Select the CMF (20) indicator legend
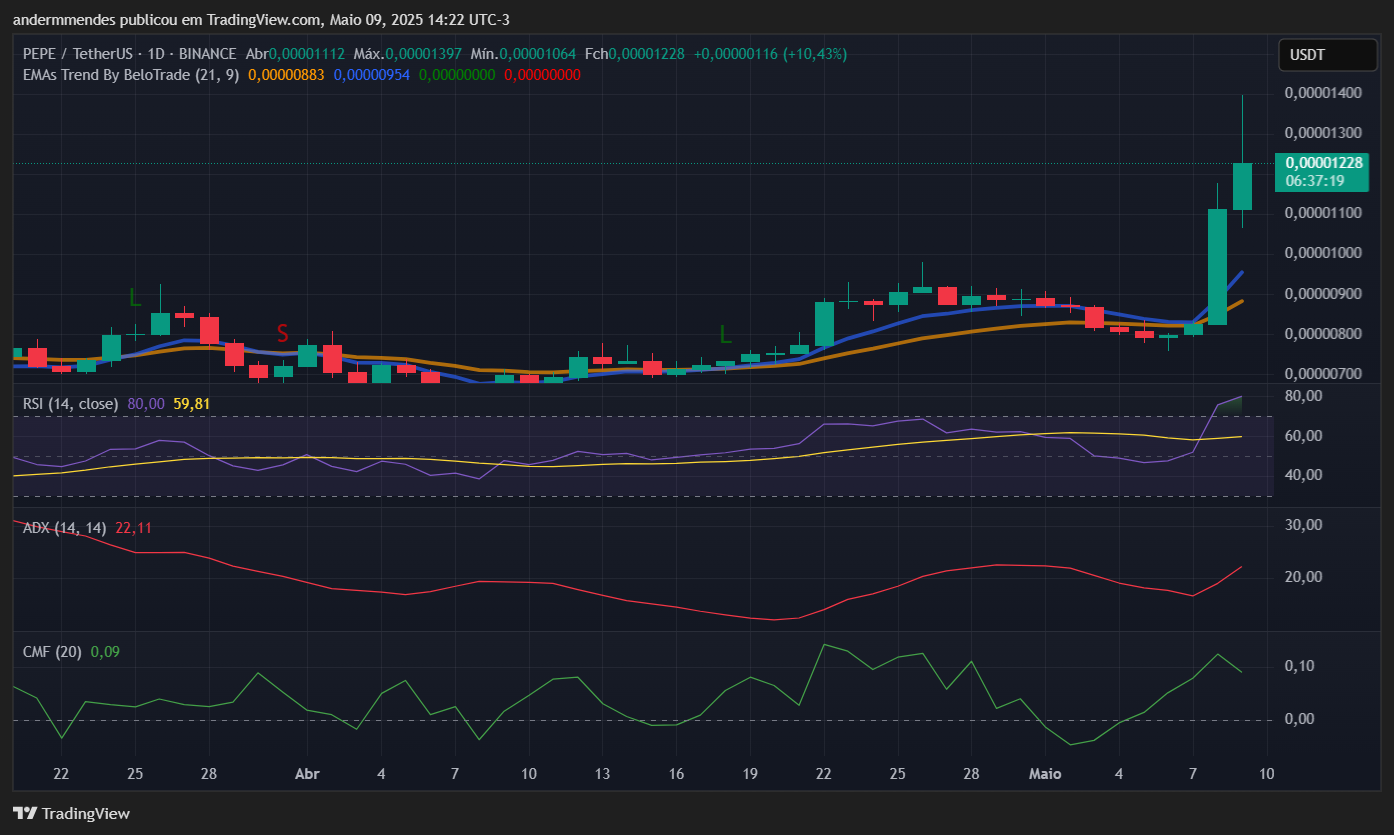Image resolution: width=1394 pixels, height=835 pixels. click(53, 652)
